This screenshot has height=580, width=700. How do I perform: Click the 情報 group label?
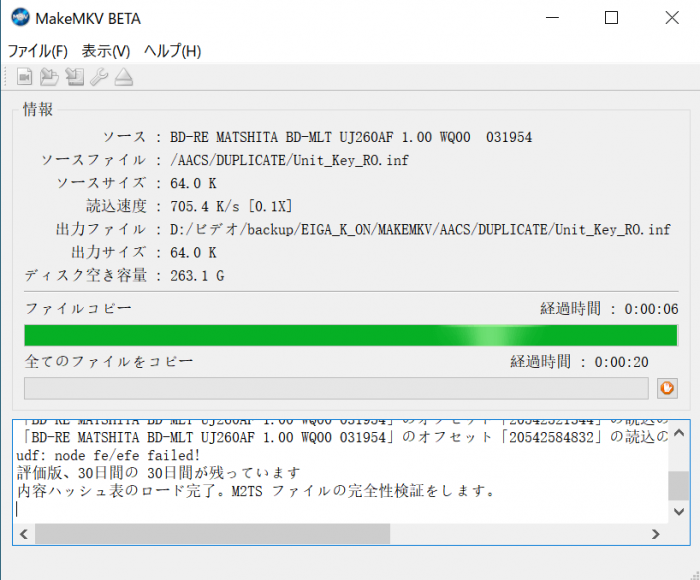coord(38,109)
